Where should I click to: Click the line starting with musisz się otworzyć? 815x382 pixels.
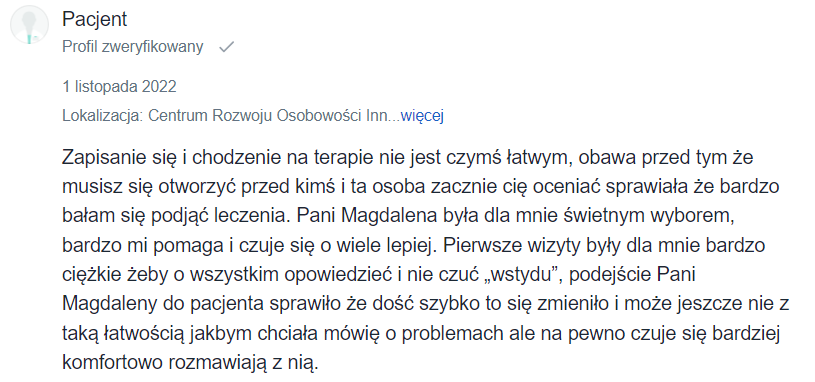(x=421, y=187)
